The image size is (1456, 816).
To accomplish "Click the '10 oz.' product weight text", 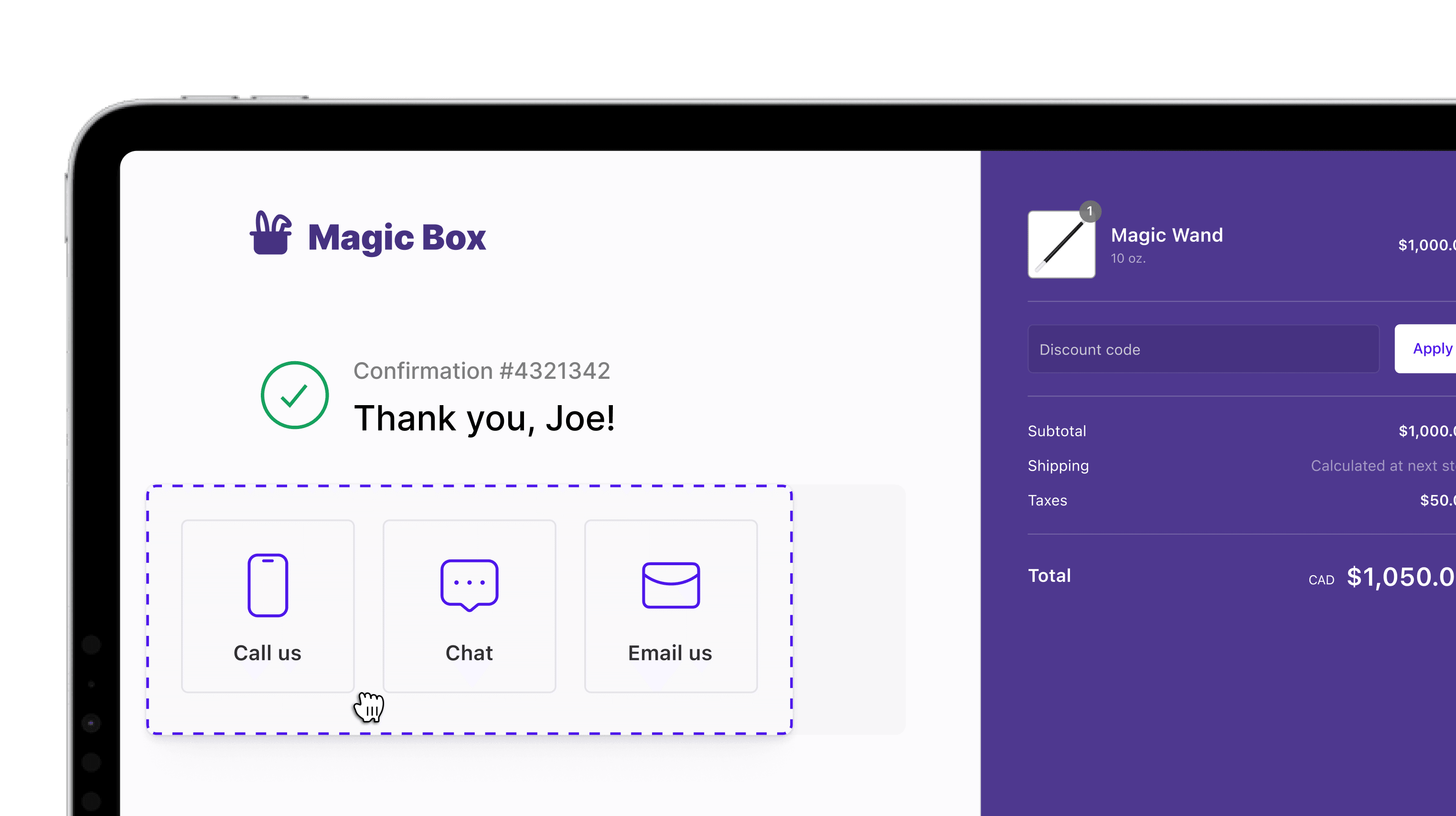I will 1128,258.
